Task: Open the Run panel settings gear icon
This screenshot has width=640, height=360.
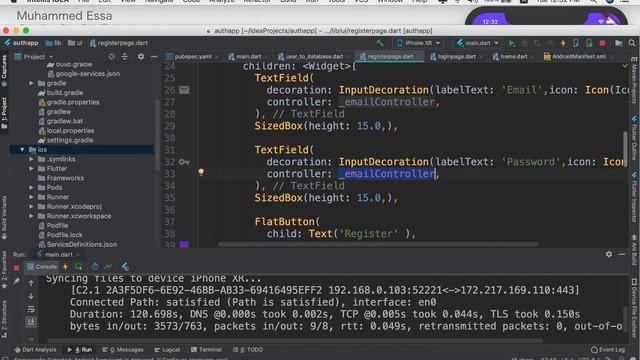Action: pyautogui.click(x=609, y=254)
